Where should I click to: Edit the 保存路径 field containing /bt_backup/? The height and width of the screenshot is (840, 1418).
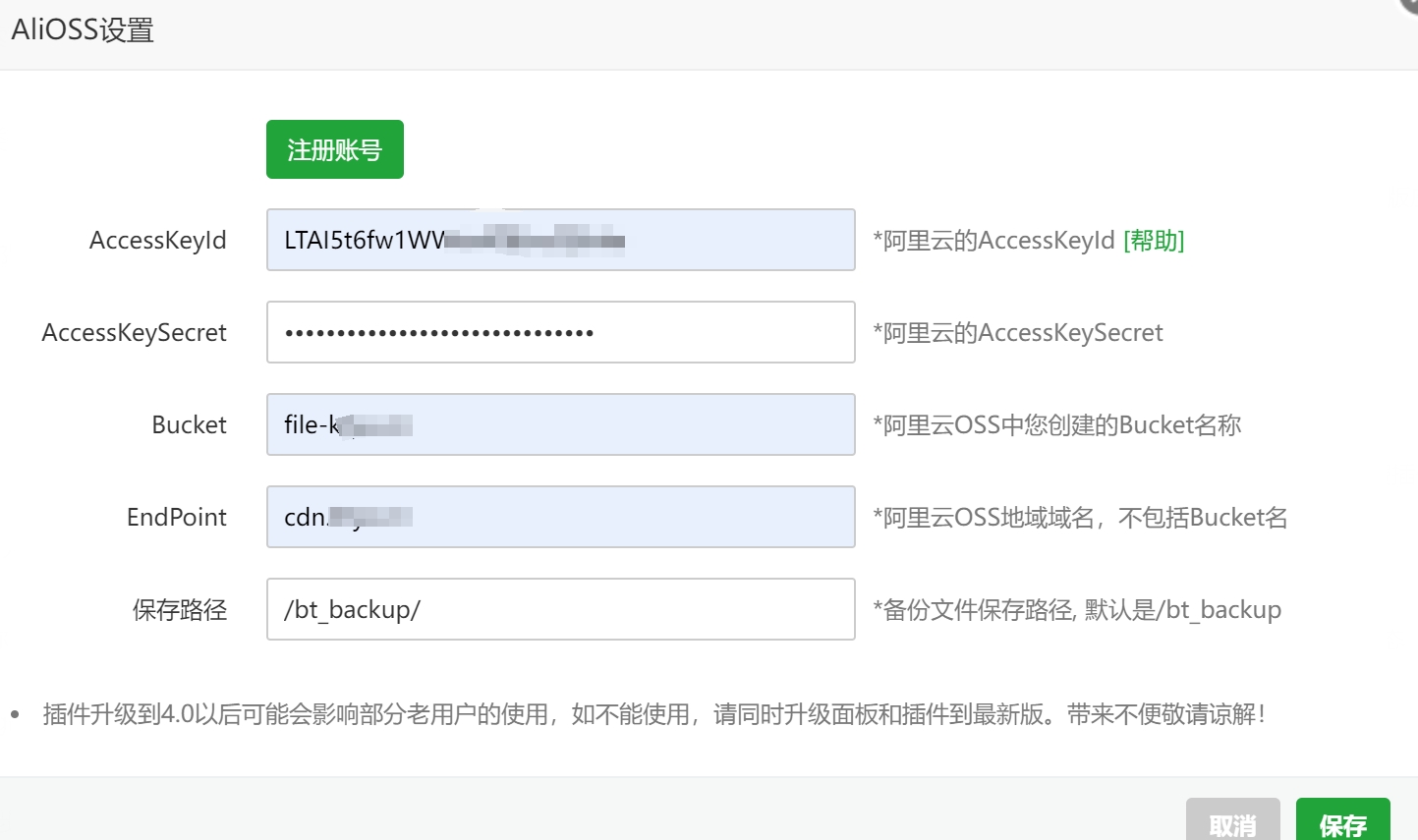(x=560, y=609)
